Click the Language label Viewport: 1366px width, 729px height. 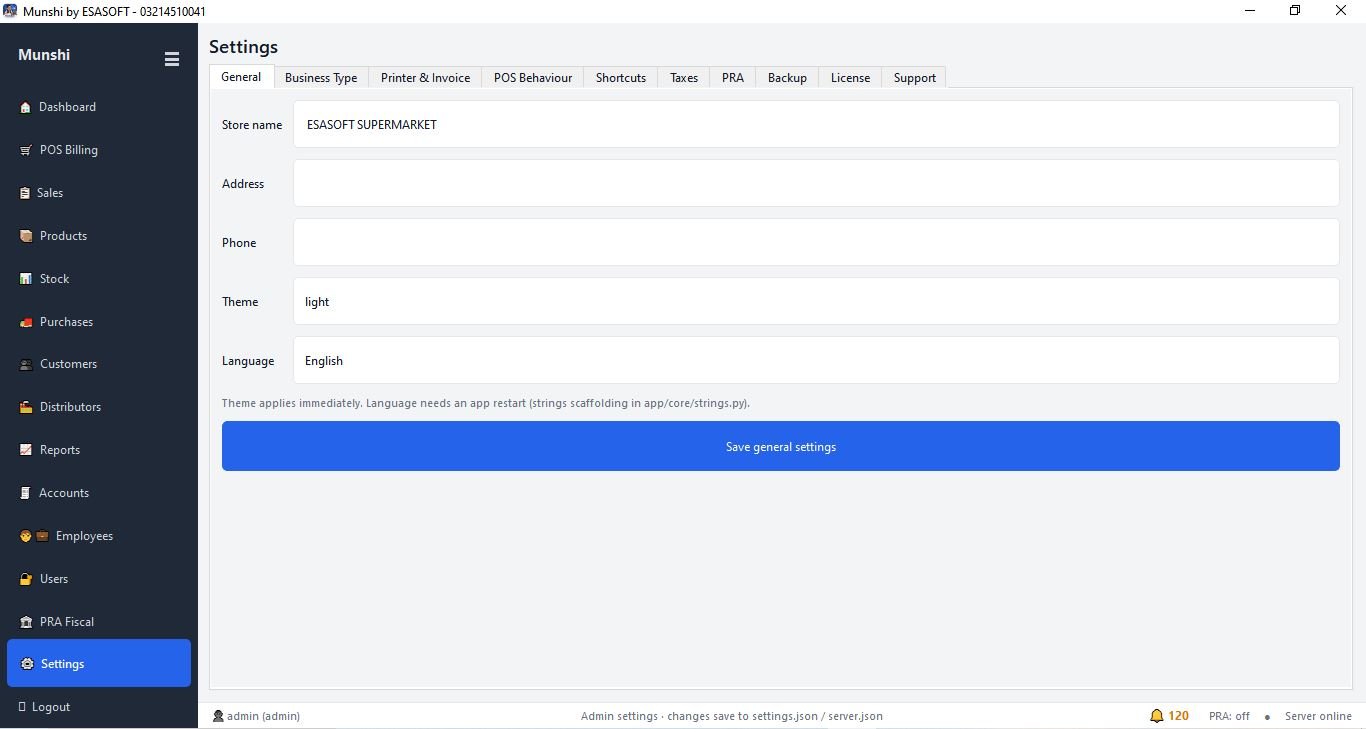coord(248,361)
